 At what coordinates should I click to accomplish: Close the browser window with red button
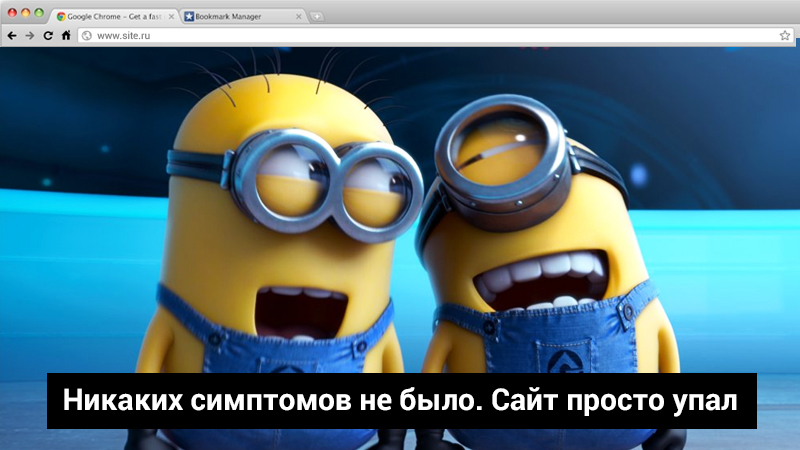12,13
